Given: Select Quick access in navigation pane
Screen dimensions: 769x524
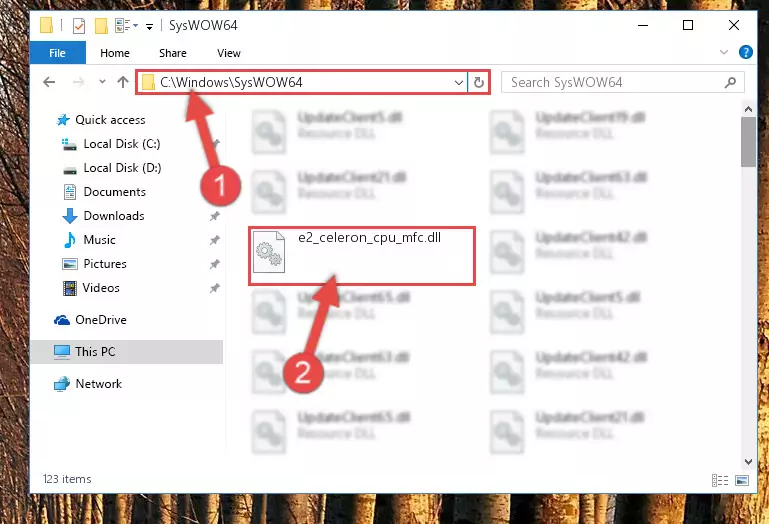Looking at the screenshot, I should [110, 120].
